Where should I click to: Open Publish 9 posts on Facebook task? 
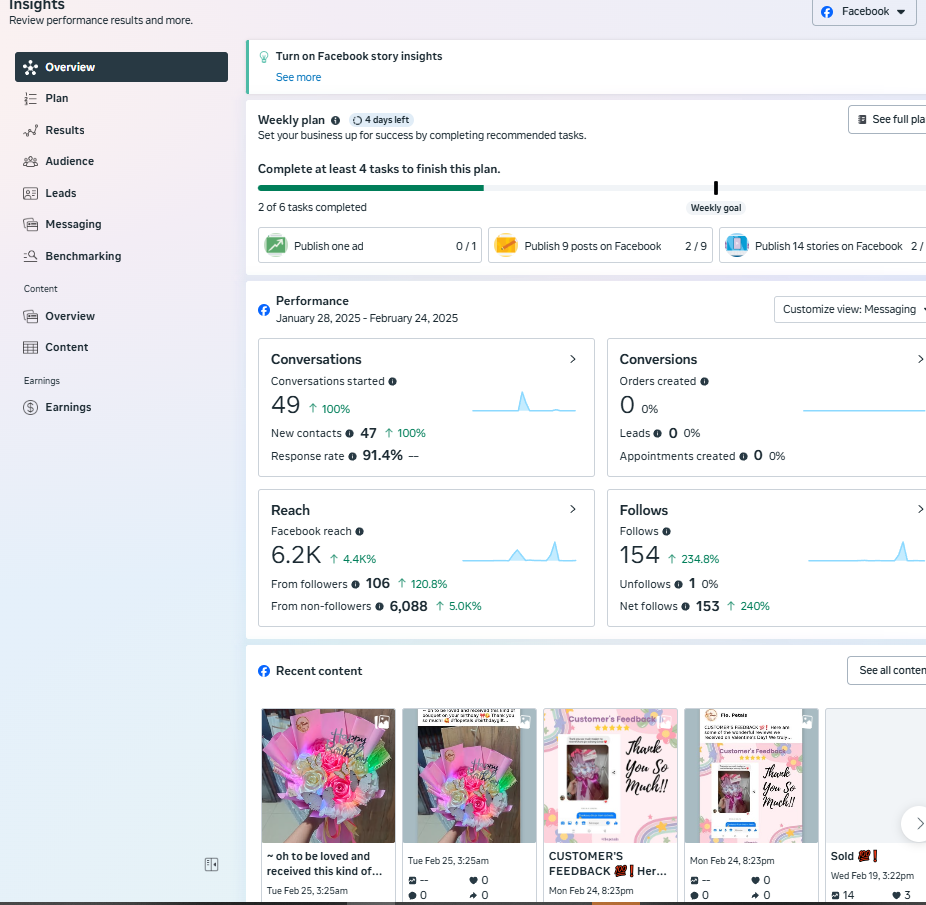point(600,245)
